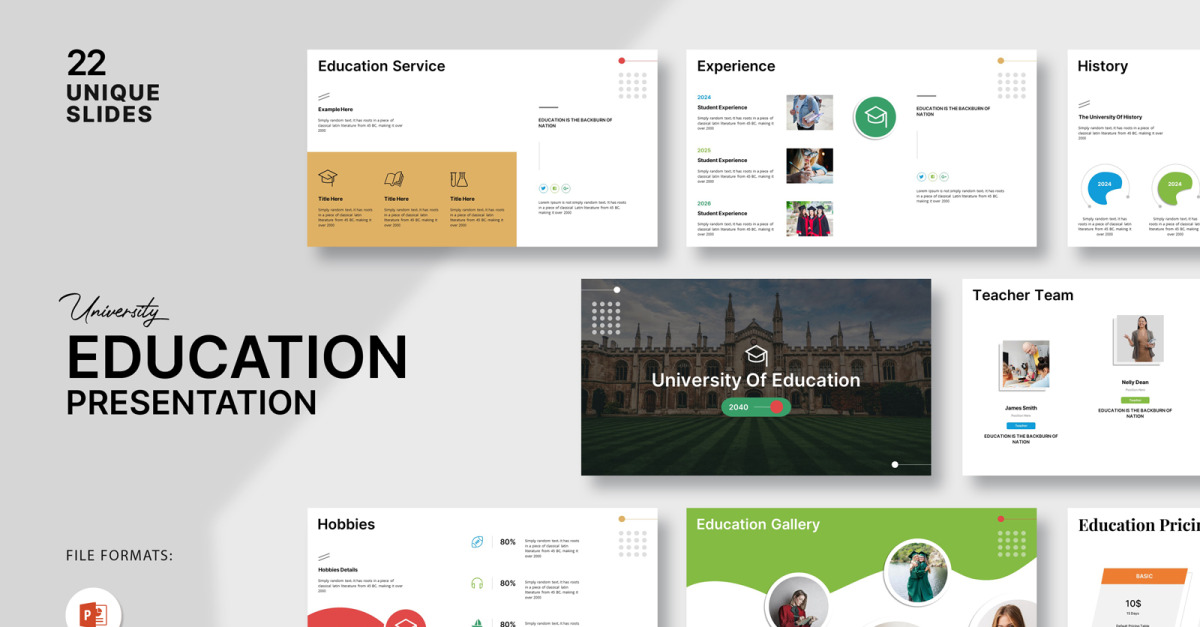The image size is (1200, 627).
Task: Click the orange BASIC pricing tab
Action: 1144,576
